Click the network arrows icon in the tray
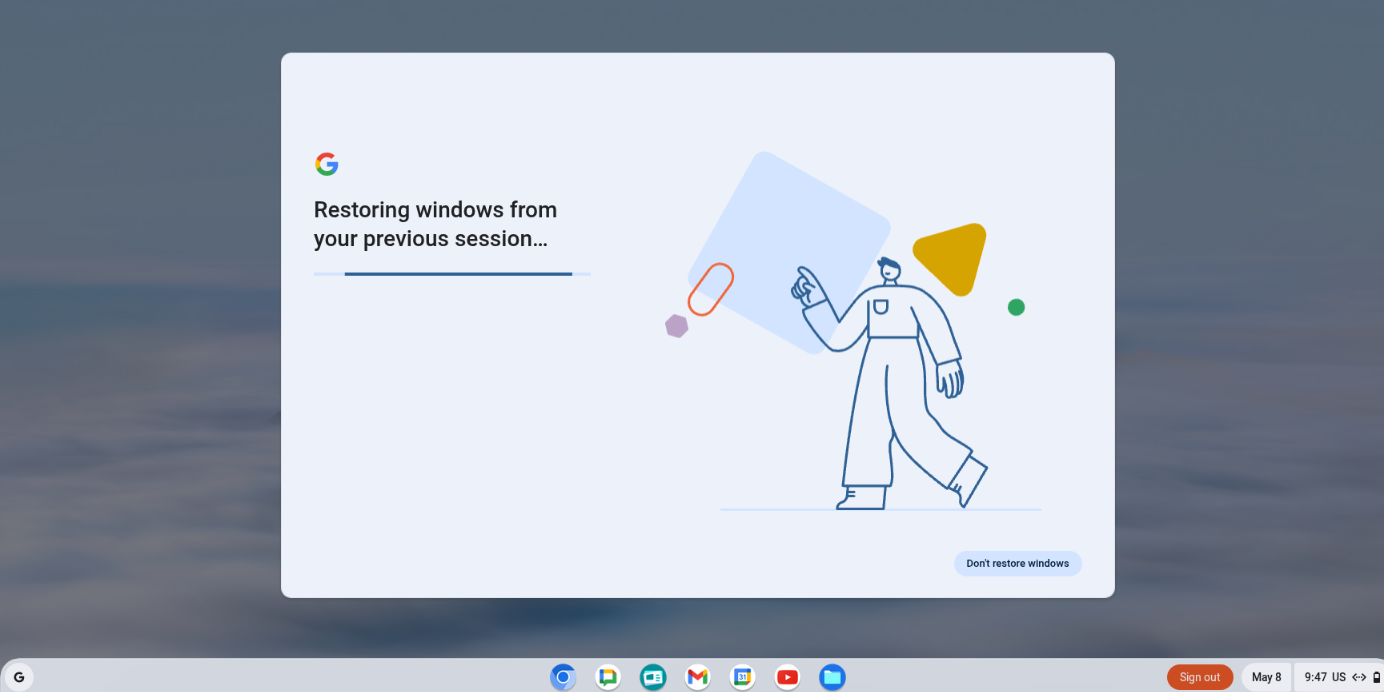The height and width of the screenshot is (692, 1384). click(x=1358, y=677)
